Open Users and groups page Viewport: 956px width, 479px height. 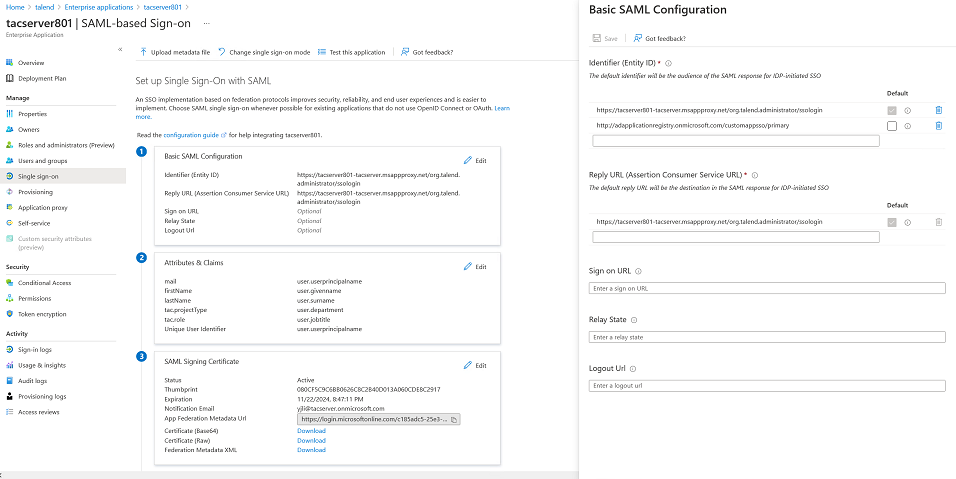coord(43,160)
